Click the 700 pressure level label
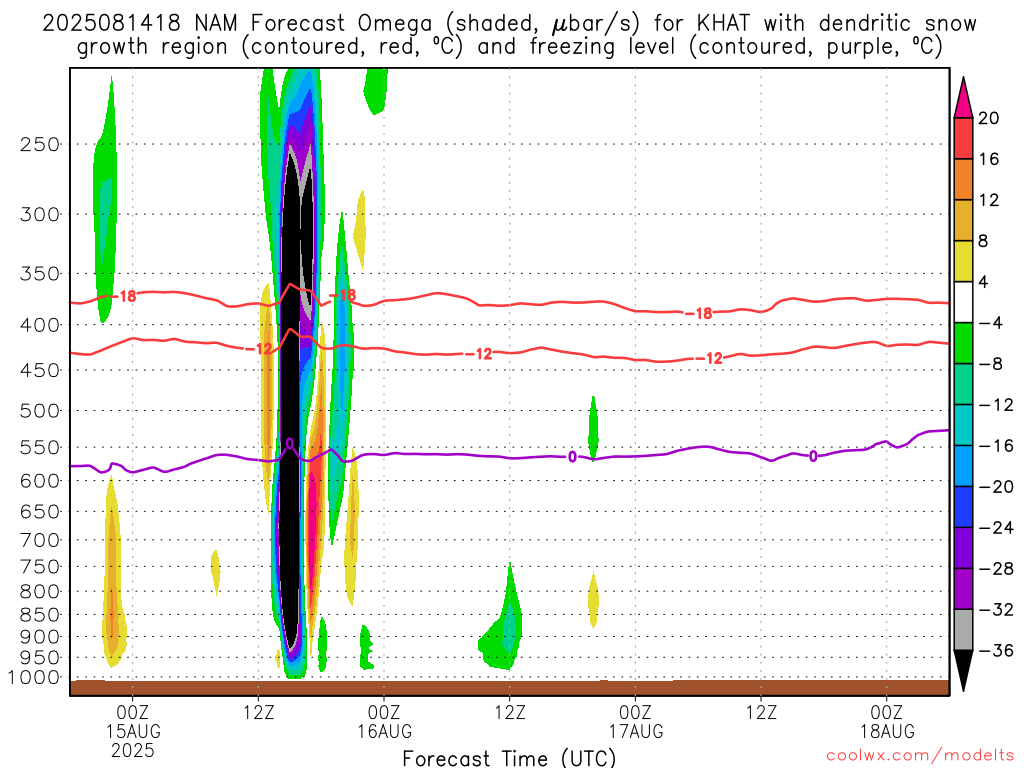 (x=40, y=540)
